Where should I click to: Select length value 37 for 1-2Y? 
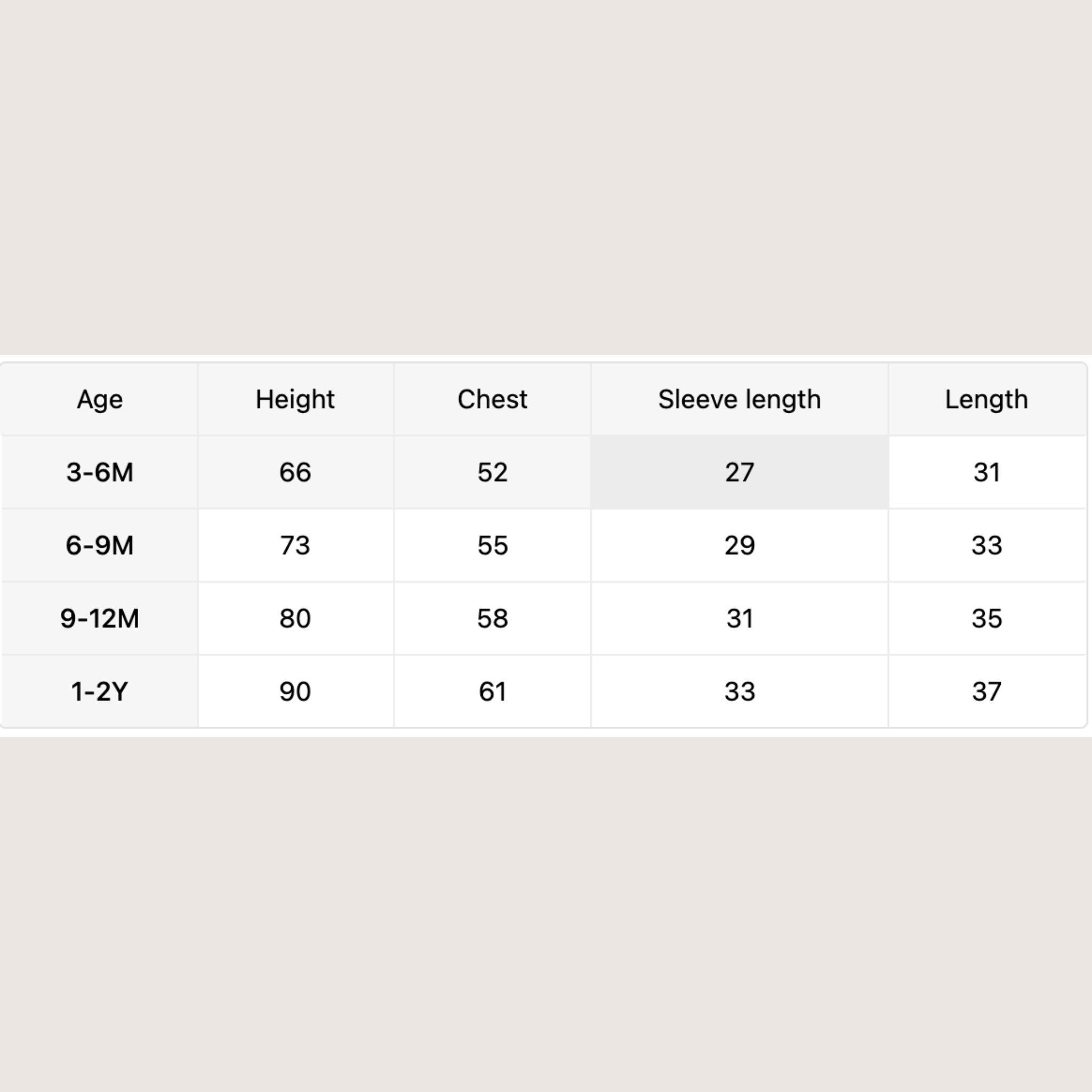(986, 691)
